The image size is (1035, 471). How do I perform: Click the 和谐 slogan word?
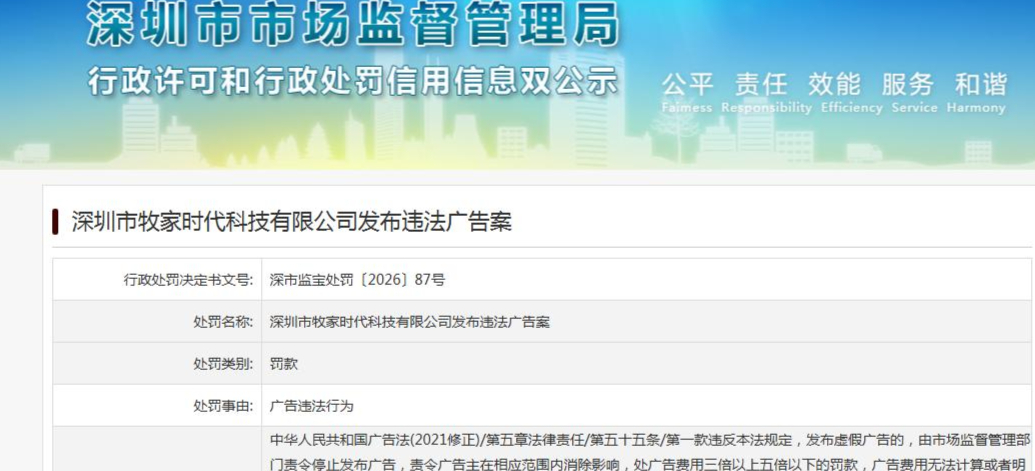981,84
